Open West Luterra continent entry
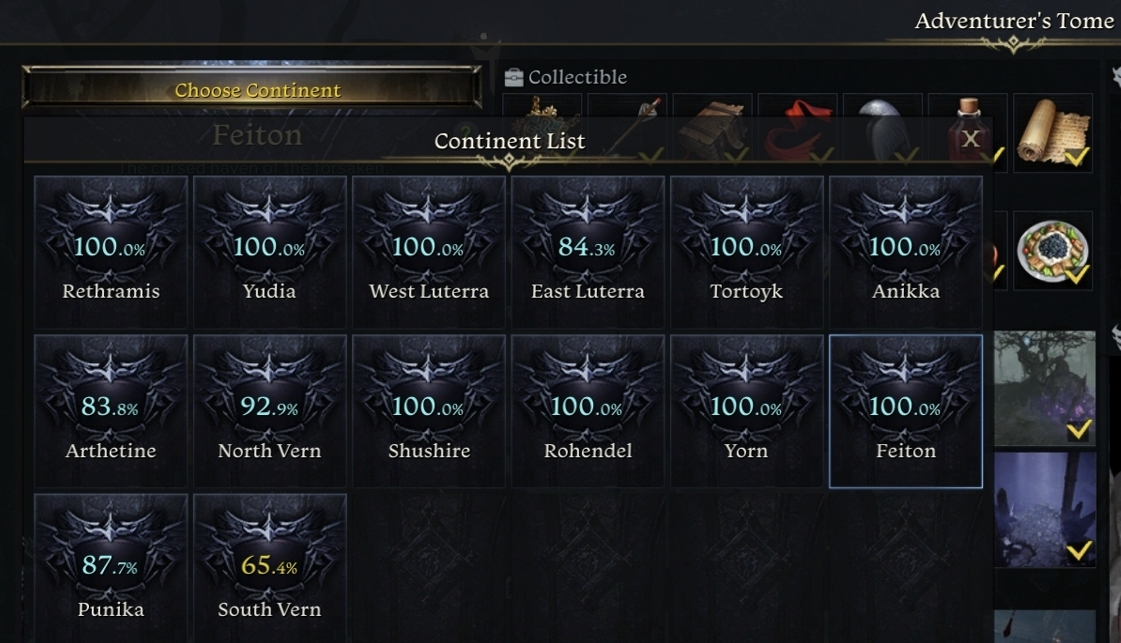This screenshot has height=643, width=1121. 429,252
